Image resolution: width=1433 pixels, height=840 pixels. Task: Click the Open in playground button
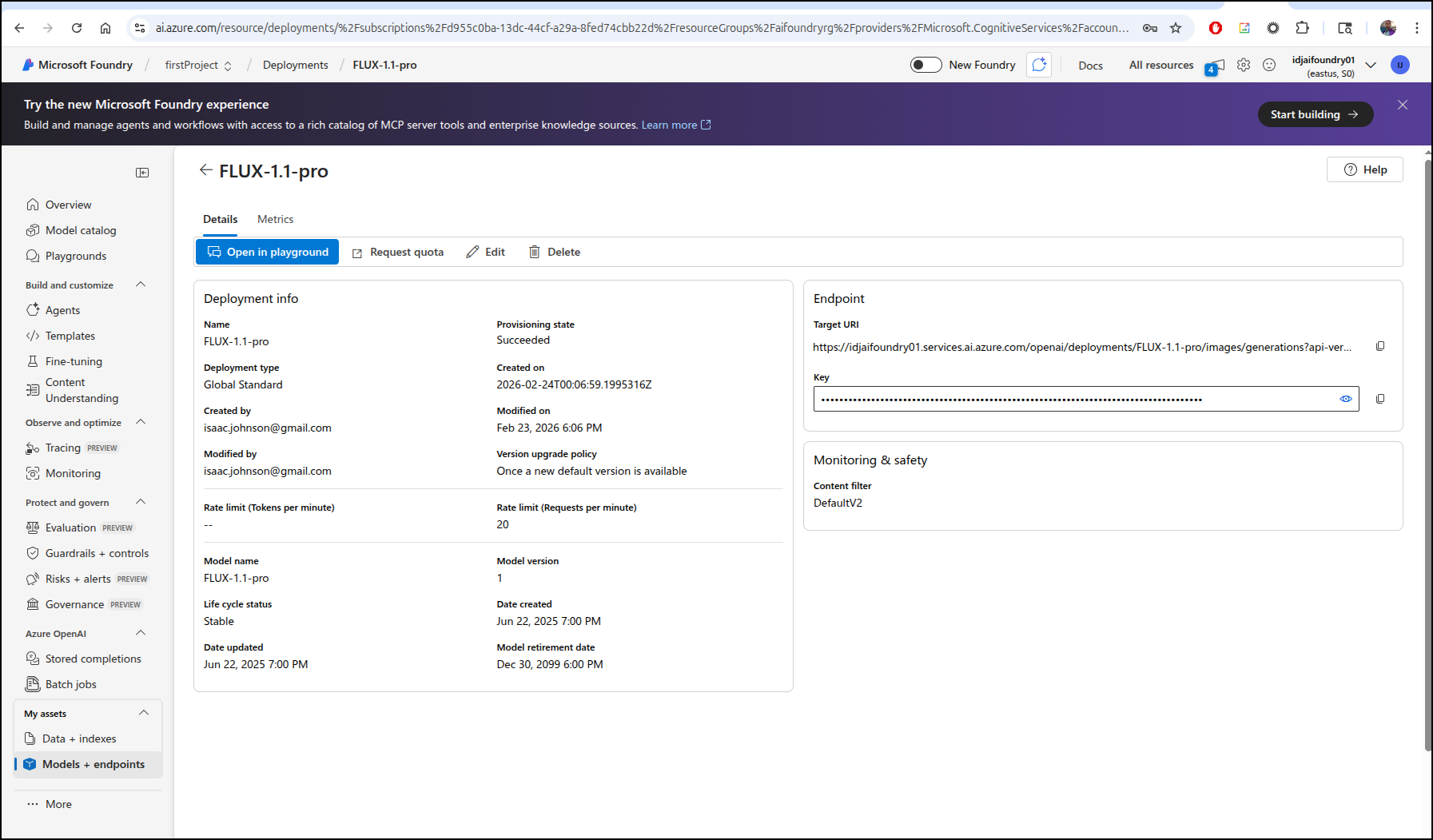pyautogui.click(x=267, y=252)
